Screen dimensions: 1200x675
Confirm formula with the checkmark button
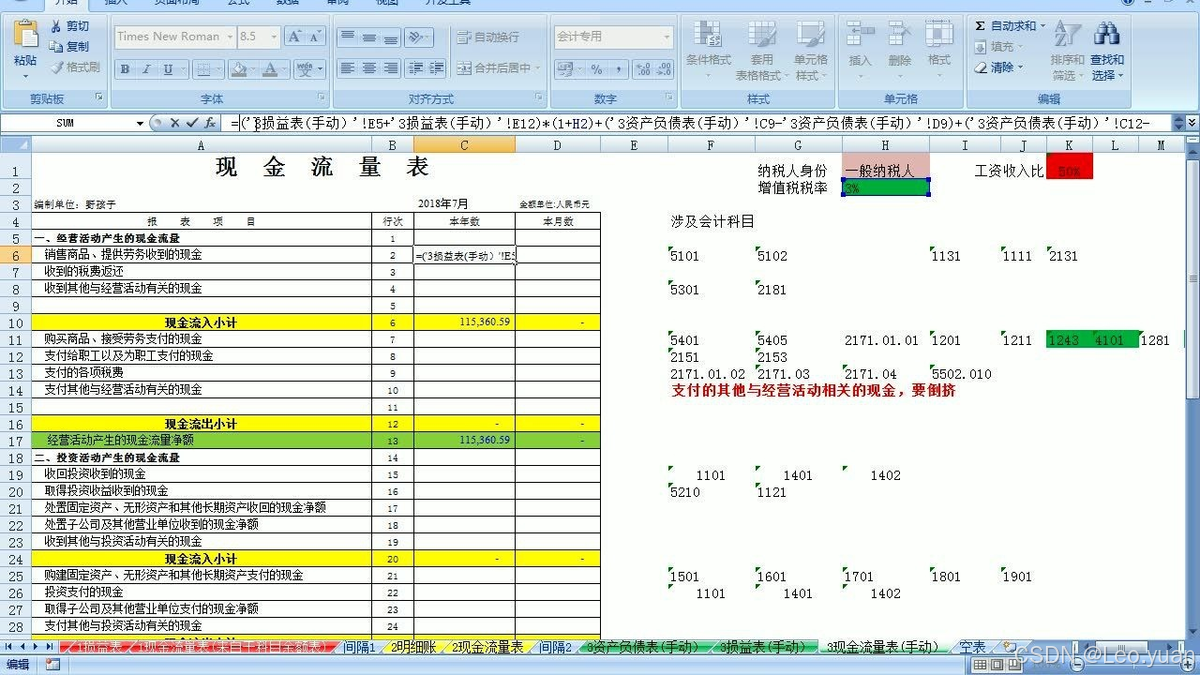click(191, 123)
